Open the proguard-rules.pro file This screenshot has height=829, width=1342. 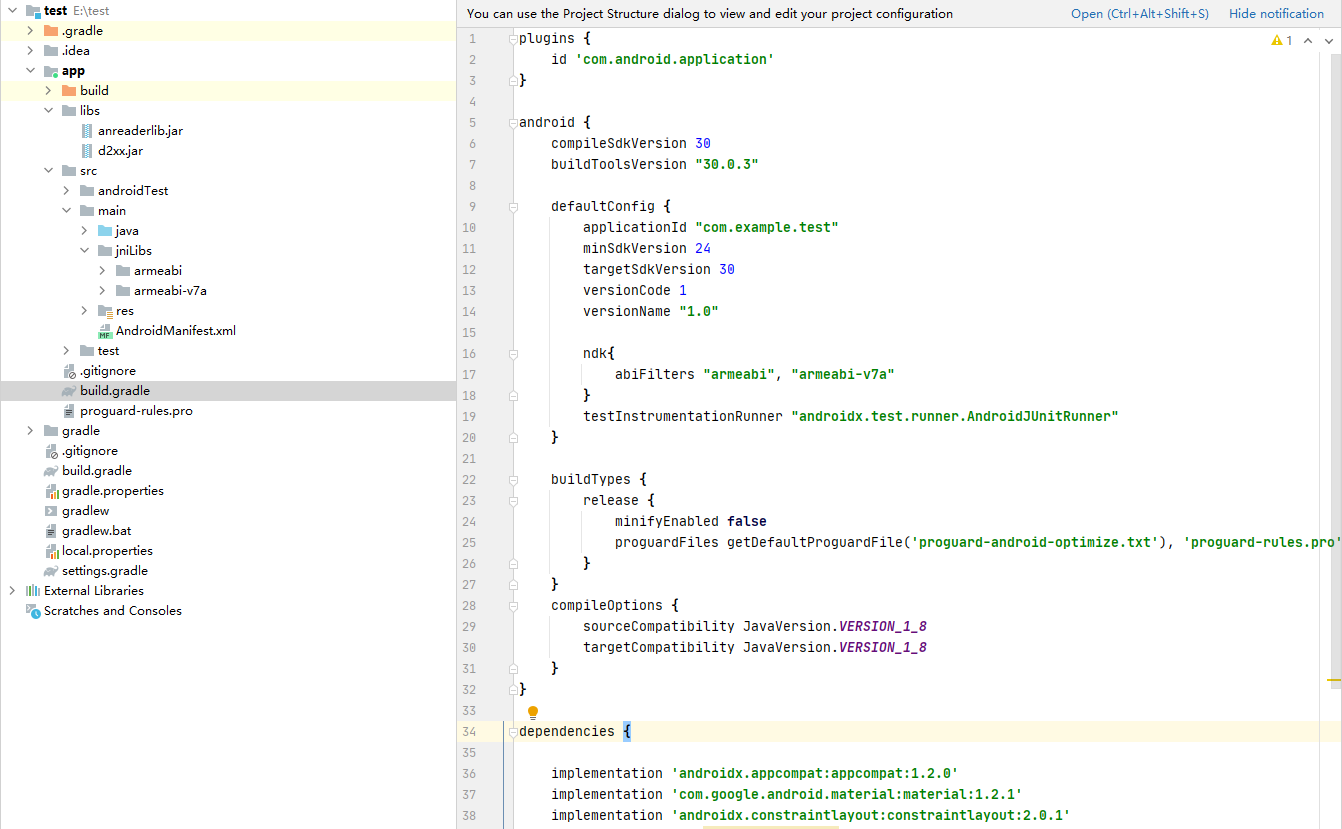point(137,410)
